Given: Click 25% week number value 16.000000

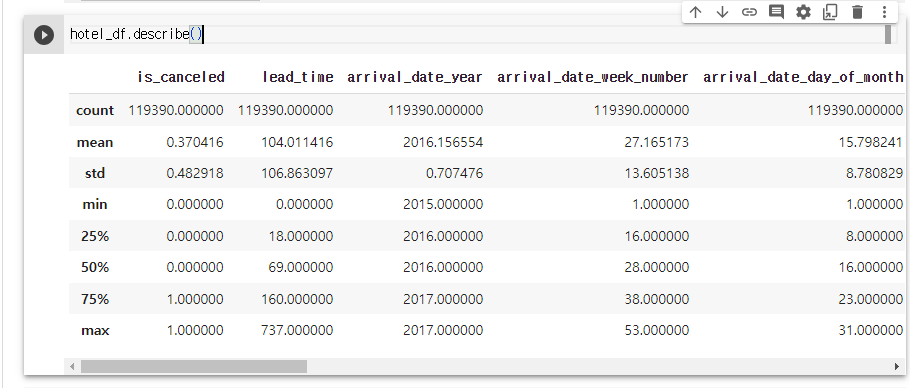Looking at the screenshot, I should pos(656,236).
